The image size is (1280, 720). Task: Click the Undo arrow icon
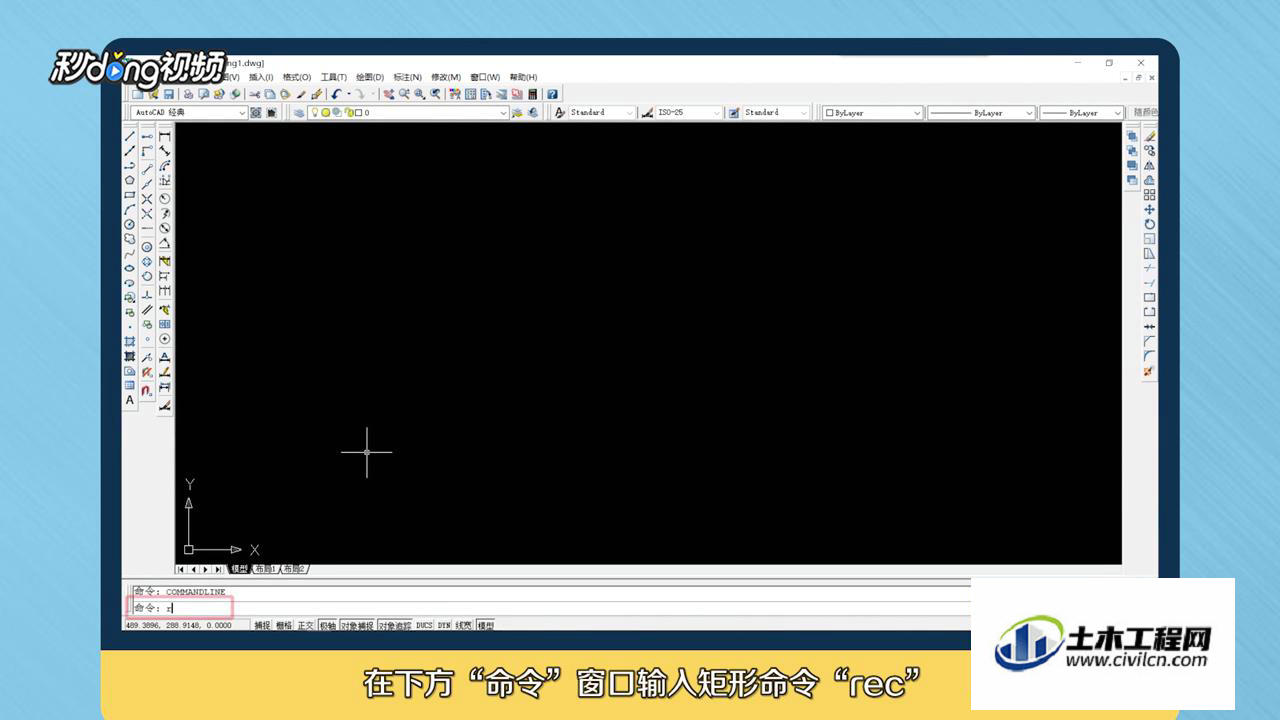(336, 94)
